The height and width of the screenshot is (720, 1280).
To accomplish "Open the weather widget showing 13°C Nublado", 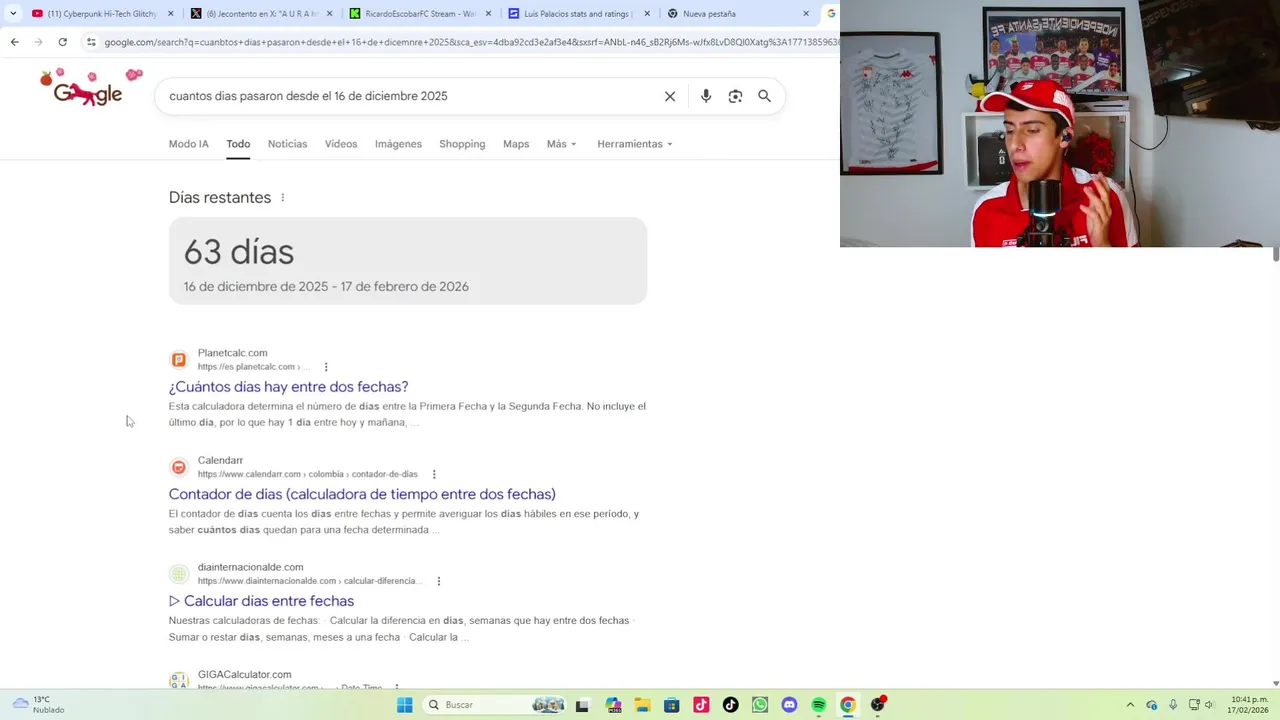I will point(38,705).
